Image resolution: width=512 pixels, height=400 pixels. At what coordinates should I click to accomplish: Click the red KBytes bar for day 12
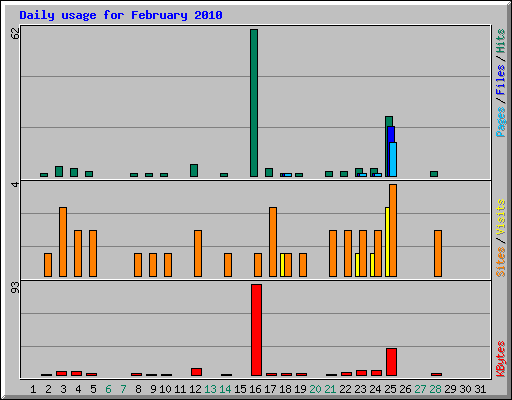click(x=196, y=372)
